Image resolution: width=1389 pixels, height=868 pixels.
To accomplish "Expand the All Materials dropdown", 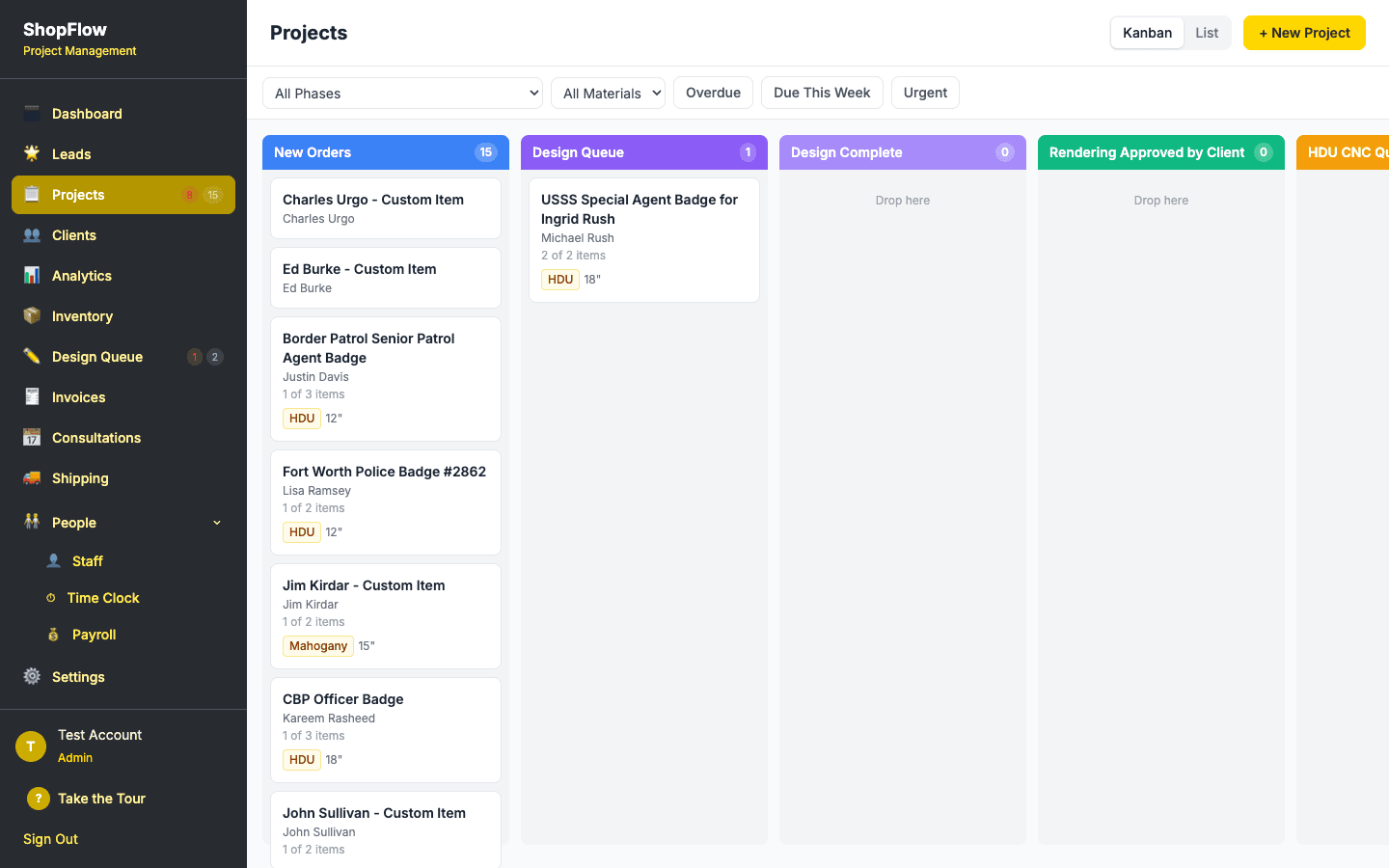I will [x=608, y=93].
